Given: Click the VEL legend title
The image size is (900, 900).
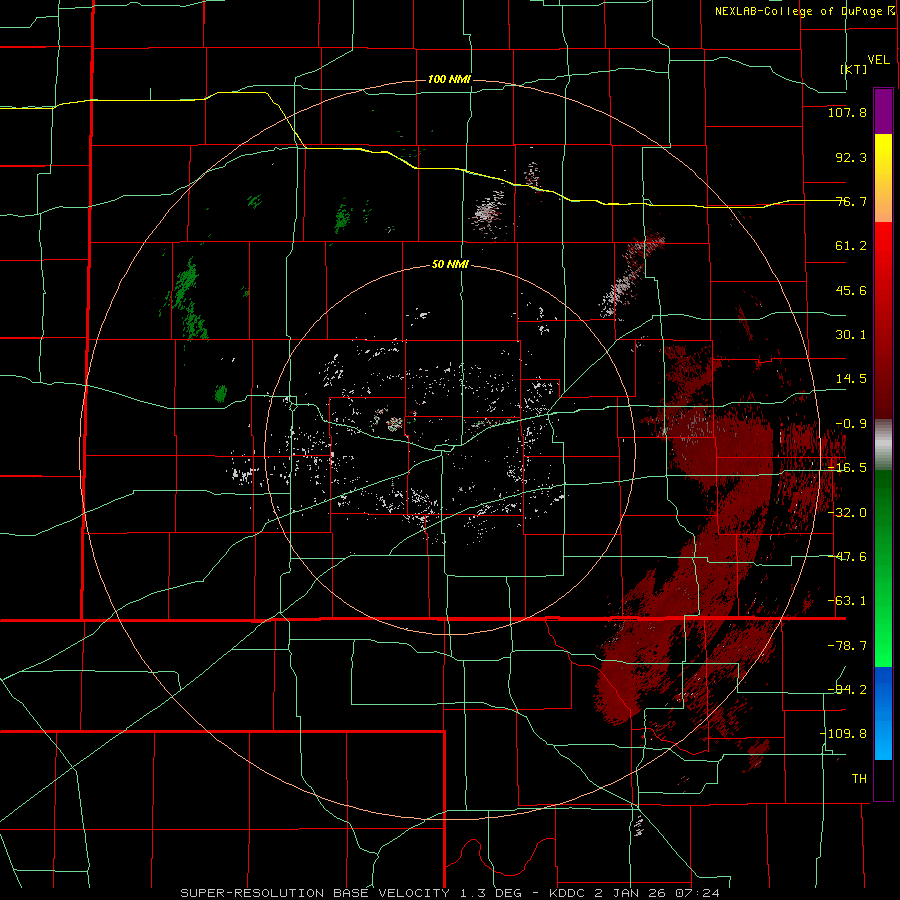Looking at the screenshot, I should [878, 60].
